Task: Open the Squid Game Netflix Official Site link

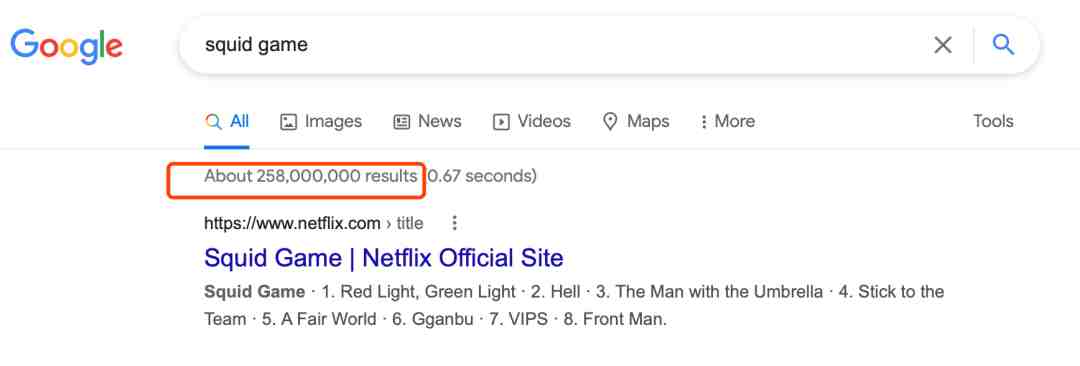Action: click(384, 258)
